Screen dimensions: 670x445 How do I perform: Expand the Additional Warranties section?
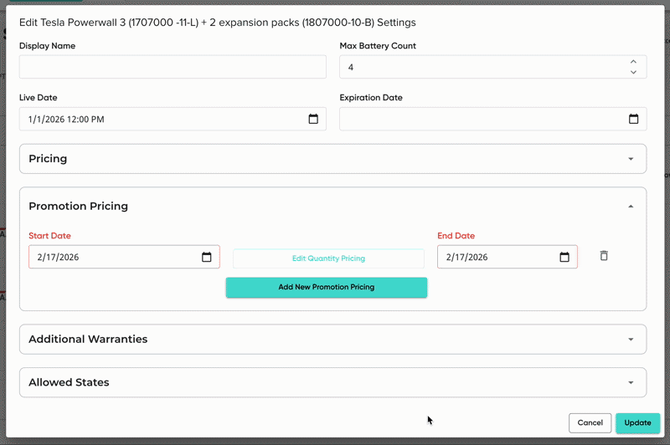pos(630,339)
